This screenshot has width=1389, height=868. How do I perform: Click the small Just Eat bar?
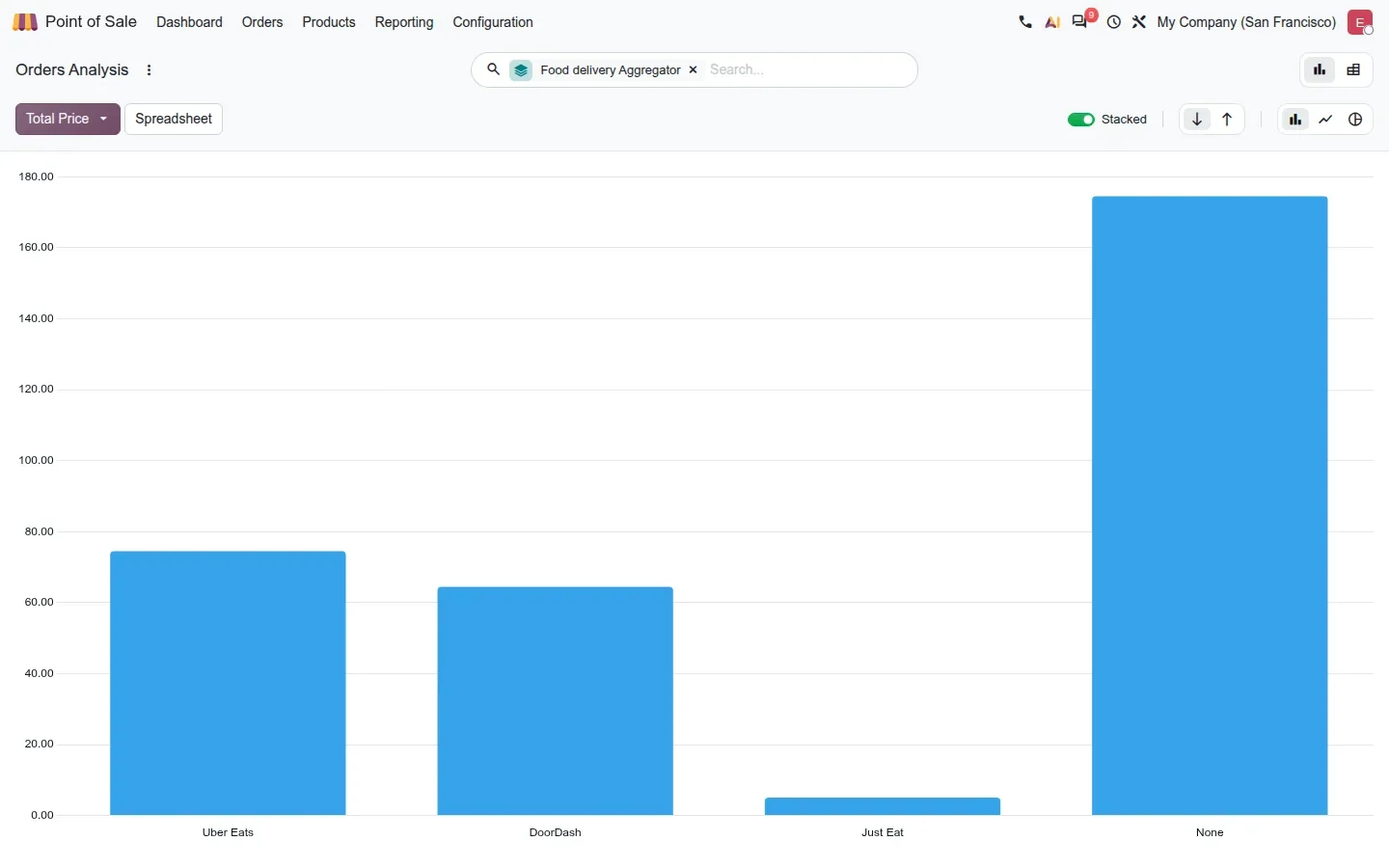[883, 806]
